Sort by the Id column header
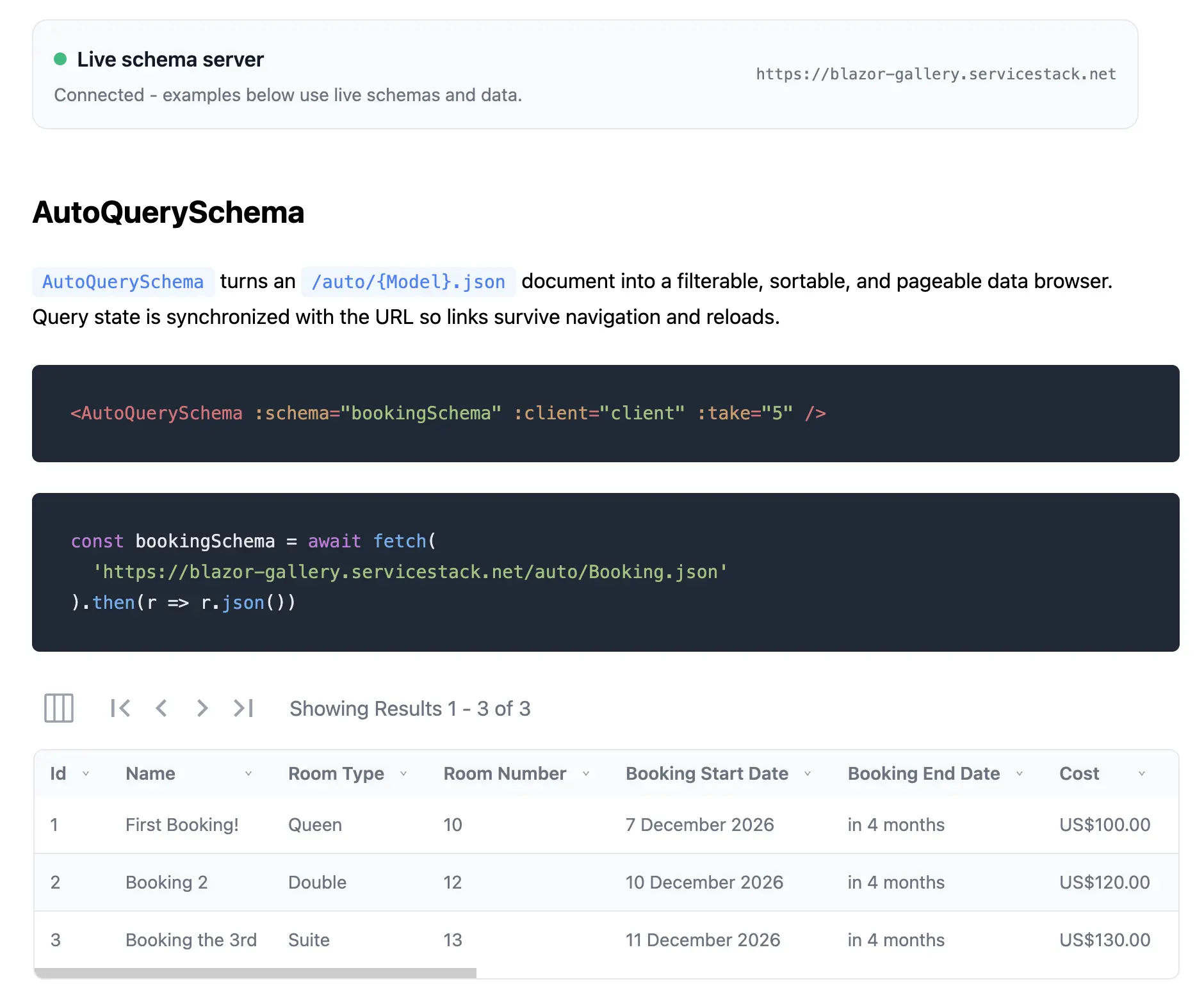 tap(58, 773)
